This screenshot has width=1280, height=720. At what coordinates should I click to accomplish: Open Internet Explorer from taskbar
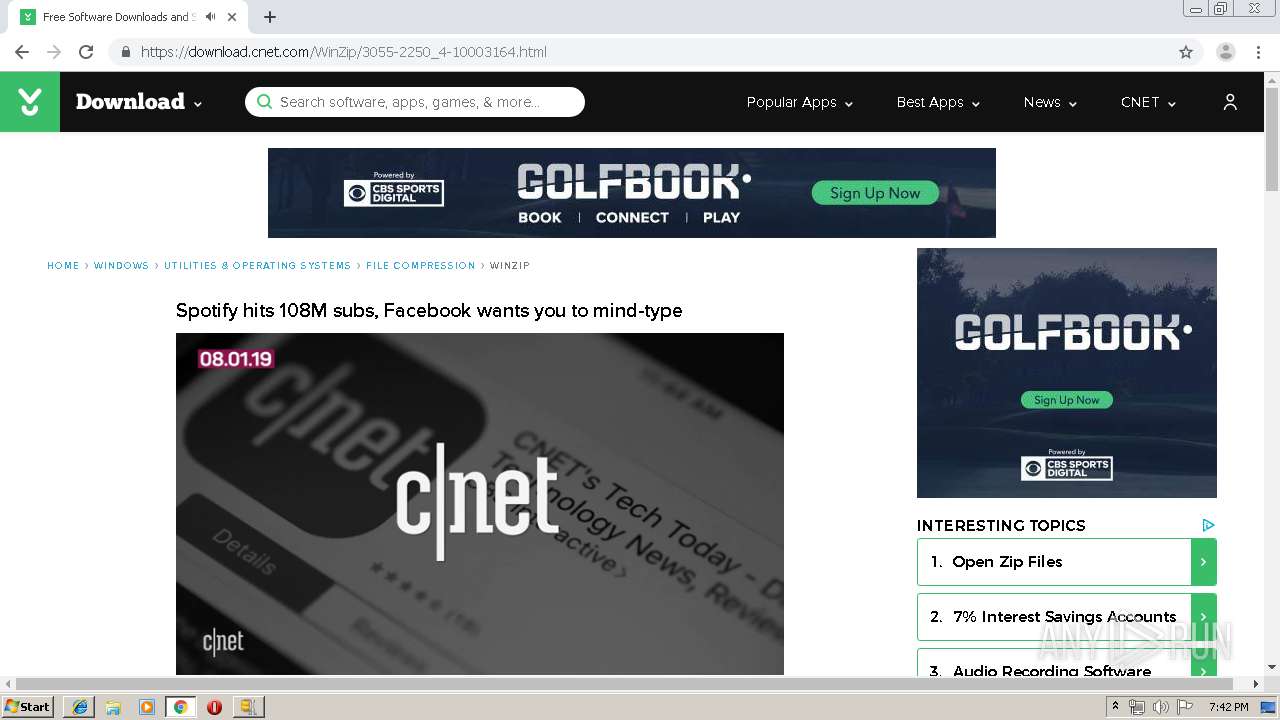tap(80, 707)
